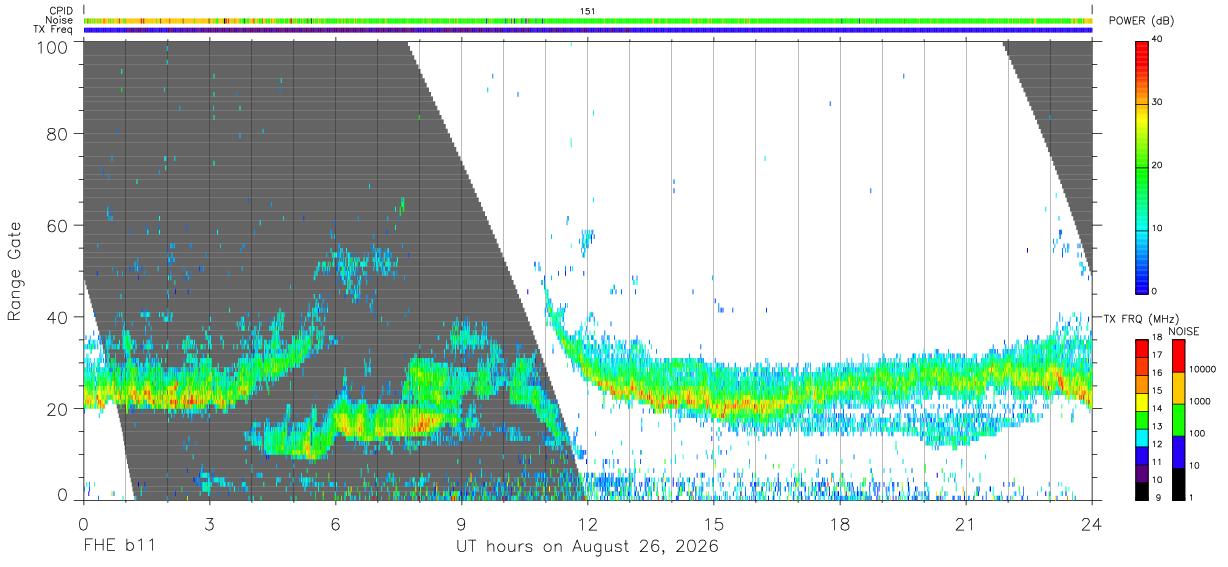1228x567 pixels.
Task: Select the CPID value 151 label
Action: point(588,11)
